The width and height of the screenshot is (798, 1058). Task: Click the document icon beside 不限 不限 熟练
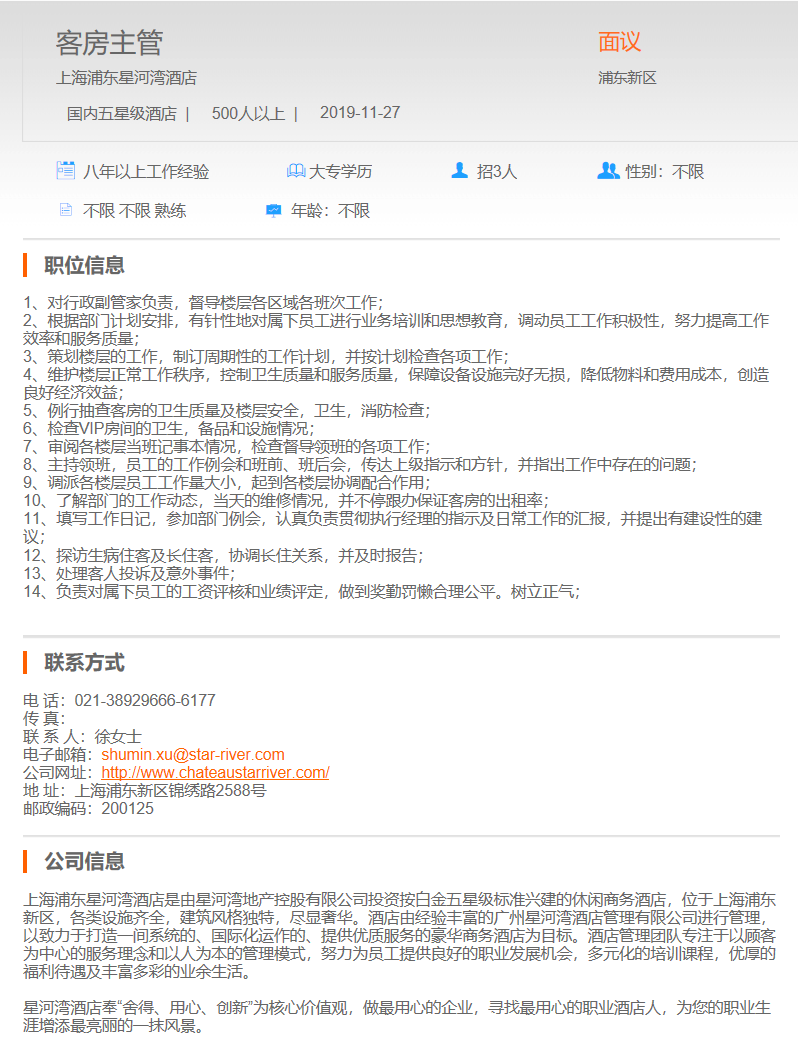(x=65, y=211)
